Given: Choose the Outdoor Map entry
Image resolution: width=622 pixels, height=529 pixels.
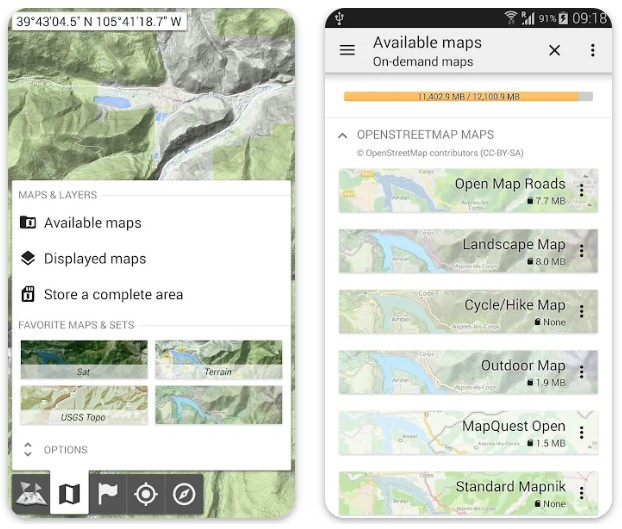Looking at the screenshot, I should point(468,372).
